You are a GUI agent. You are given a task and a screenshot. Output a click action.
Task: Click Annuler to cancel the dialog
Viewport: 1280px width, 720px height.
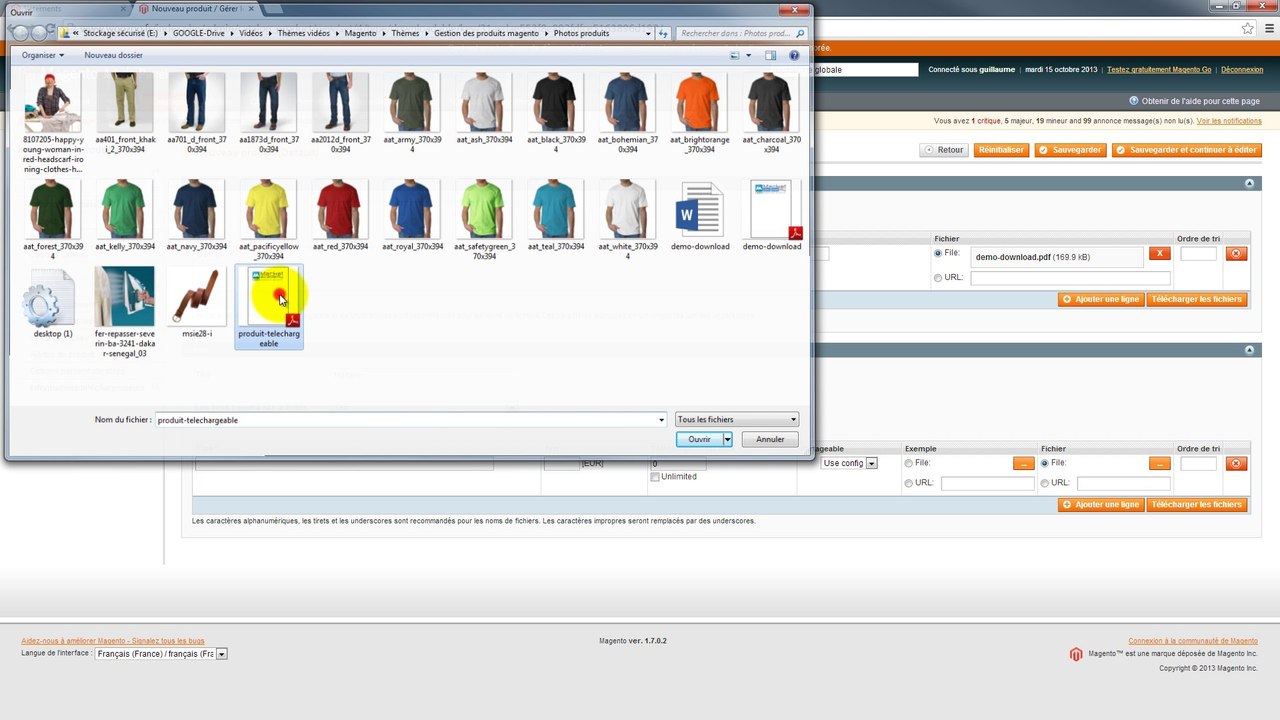pos(770,439)
